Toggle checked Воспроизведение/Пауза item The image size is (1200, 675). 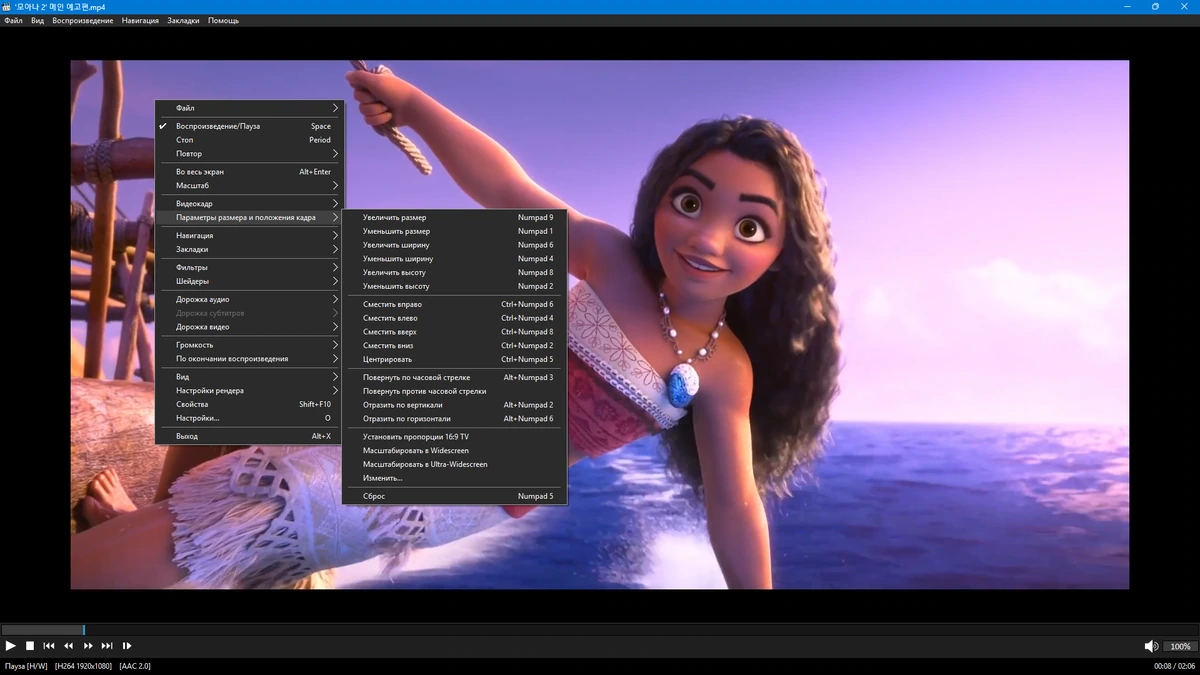(x=249, y=126)
